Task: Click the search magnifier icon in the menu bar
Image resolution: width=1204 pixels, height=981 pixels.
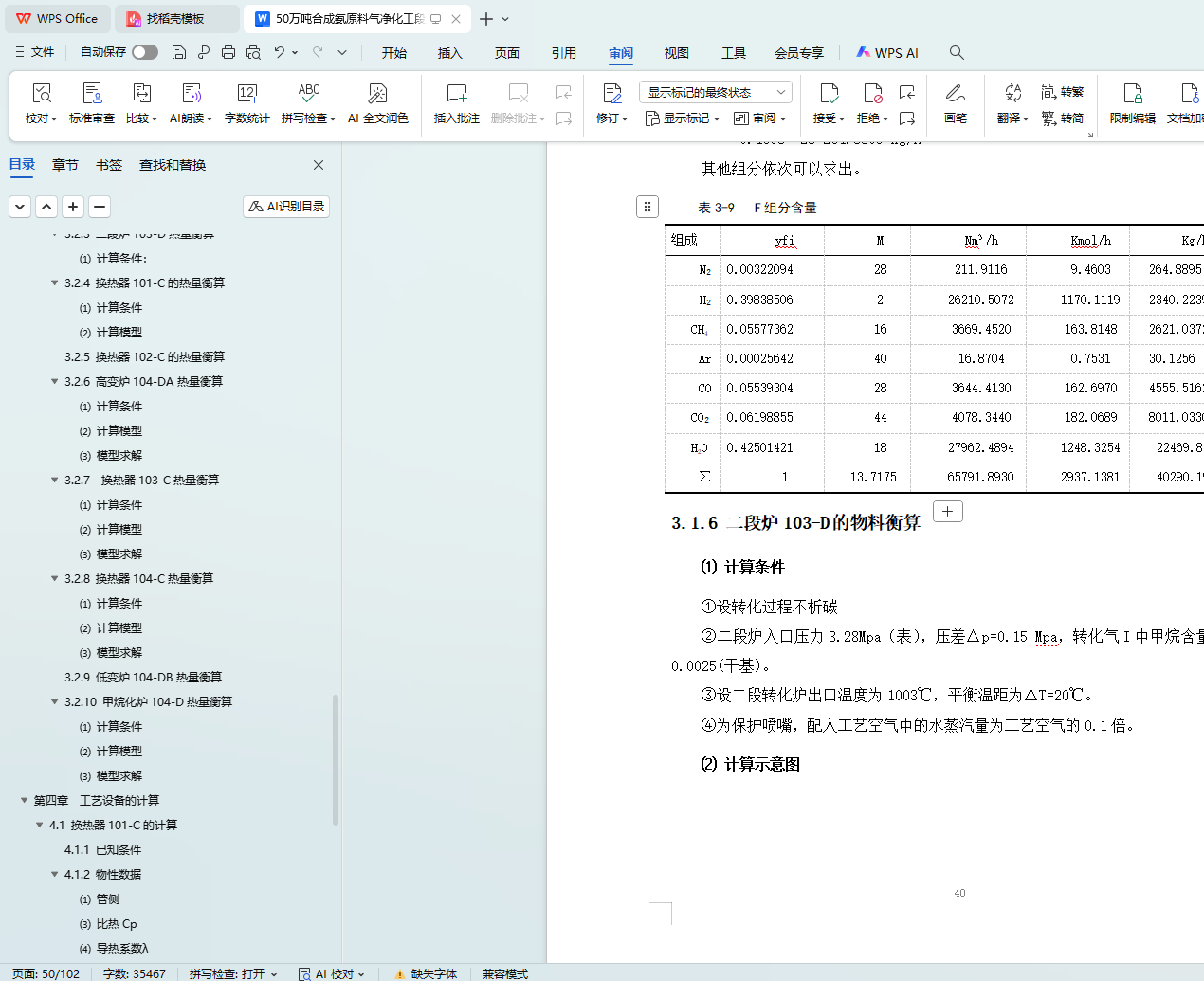Action: [957, 52]
